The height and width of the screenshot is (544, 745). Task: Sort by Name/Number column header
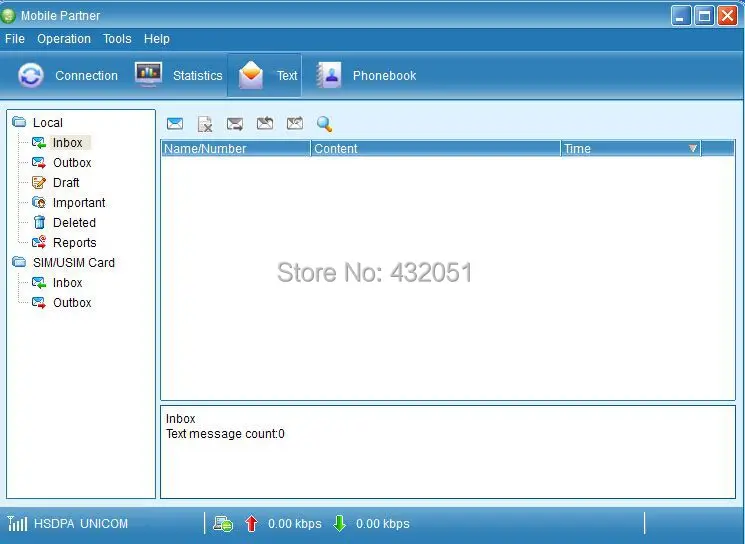click(x=236, y=148)
